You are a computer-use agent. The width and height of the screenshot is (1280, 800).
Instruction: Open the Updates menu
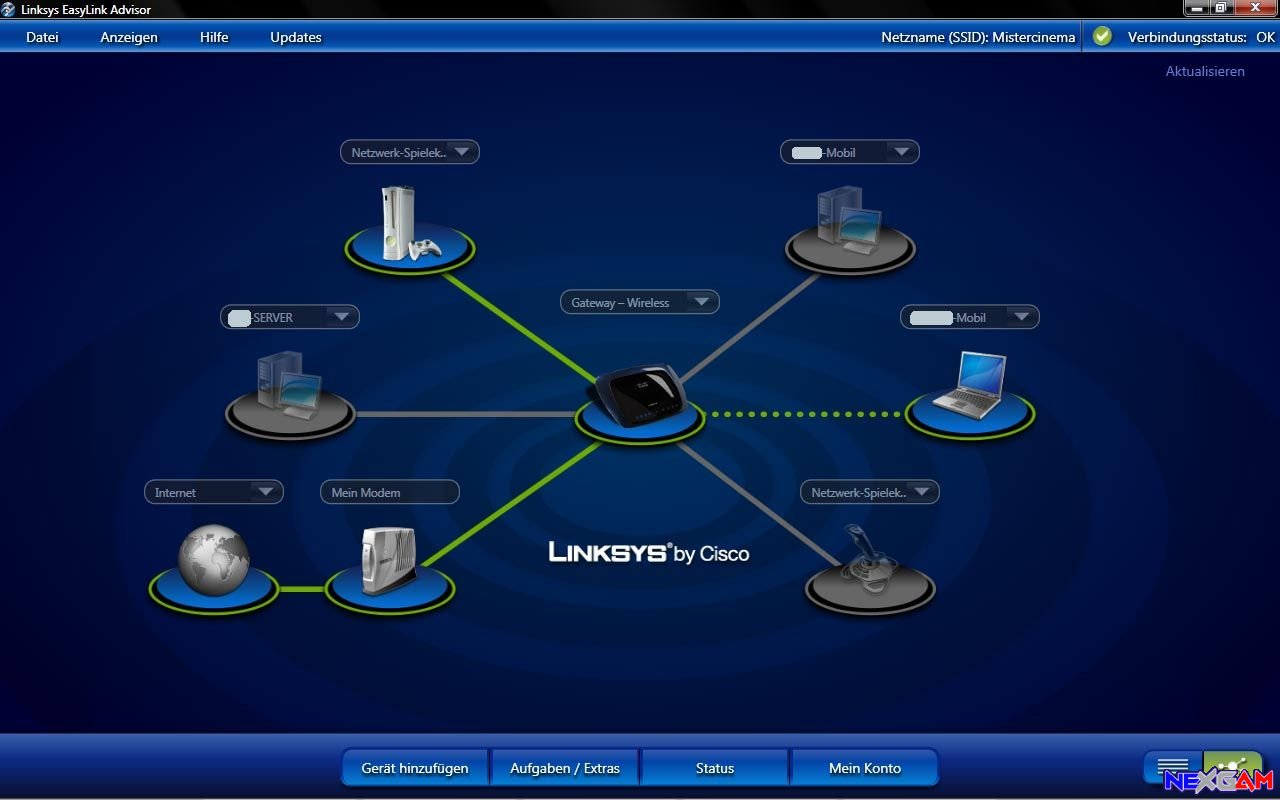296,37
